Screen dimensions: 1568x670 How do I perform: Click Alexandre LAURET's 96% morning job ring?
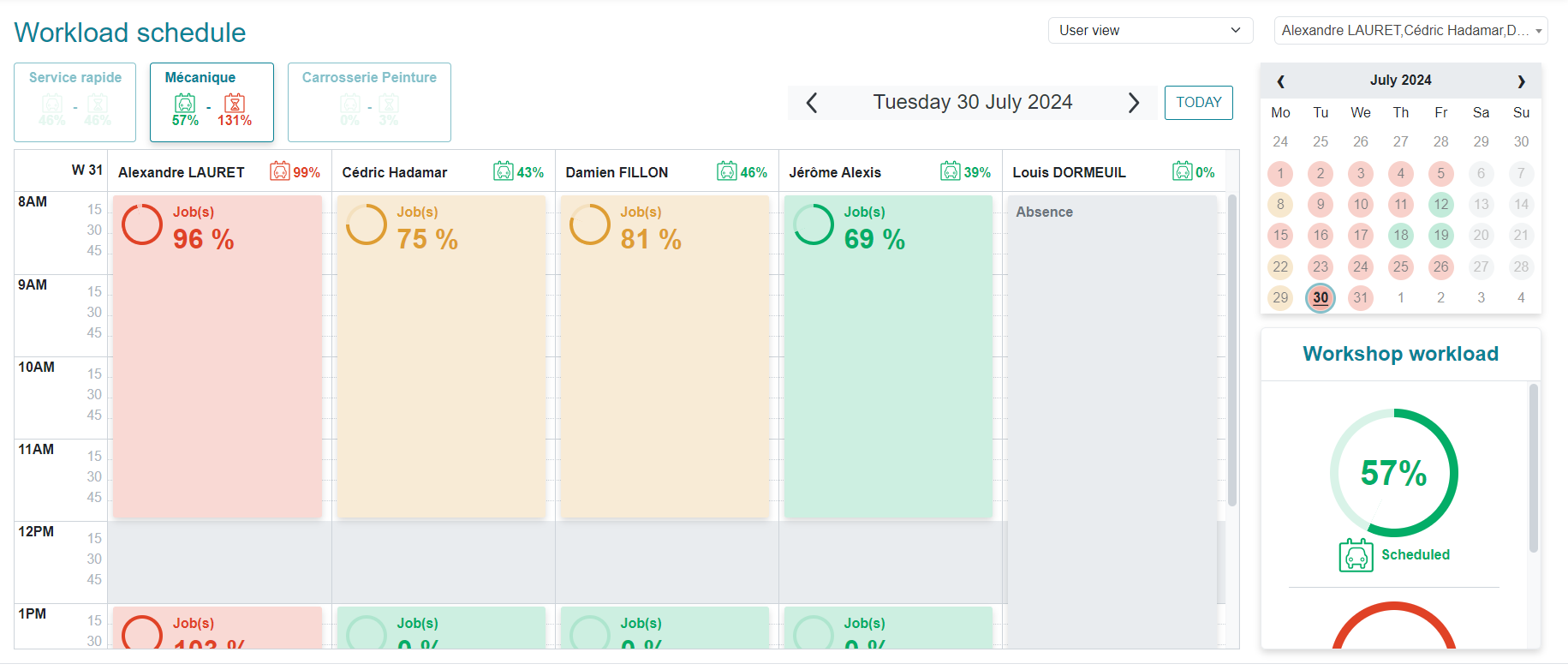tap(142, 224)
